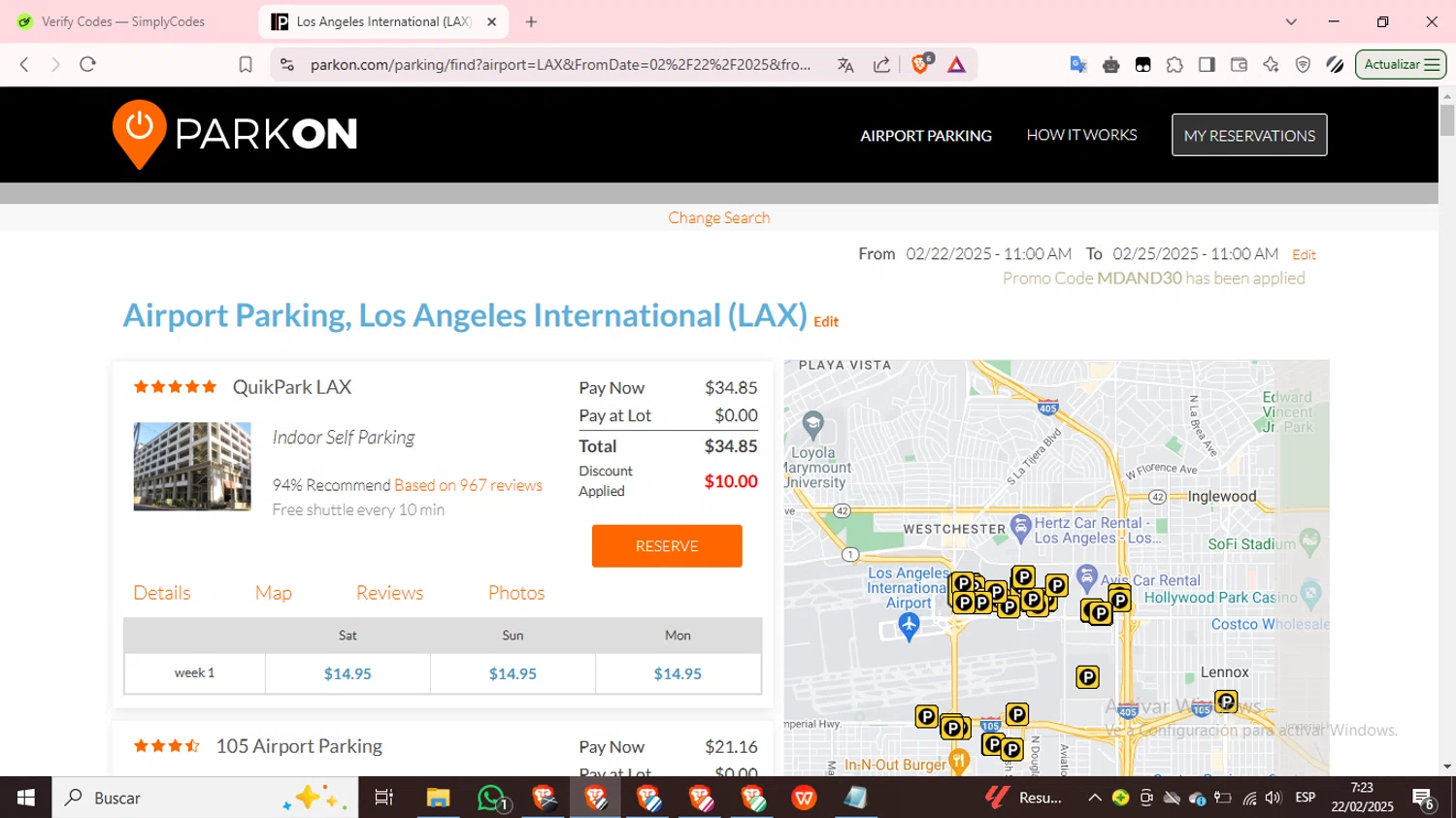This screenshot has height=818, width=1456.
Task: Click the 105 Airport Parking listing title
Action: point(299,746)
